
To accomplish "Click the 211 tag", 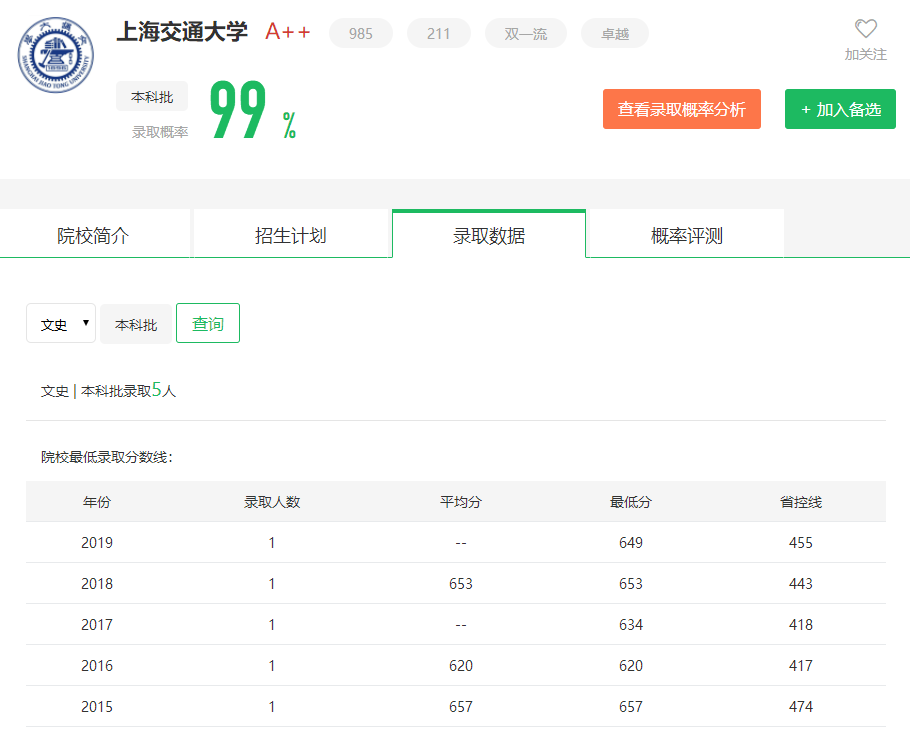I will [x=439, y=34].
